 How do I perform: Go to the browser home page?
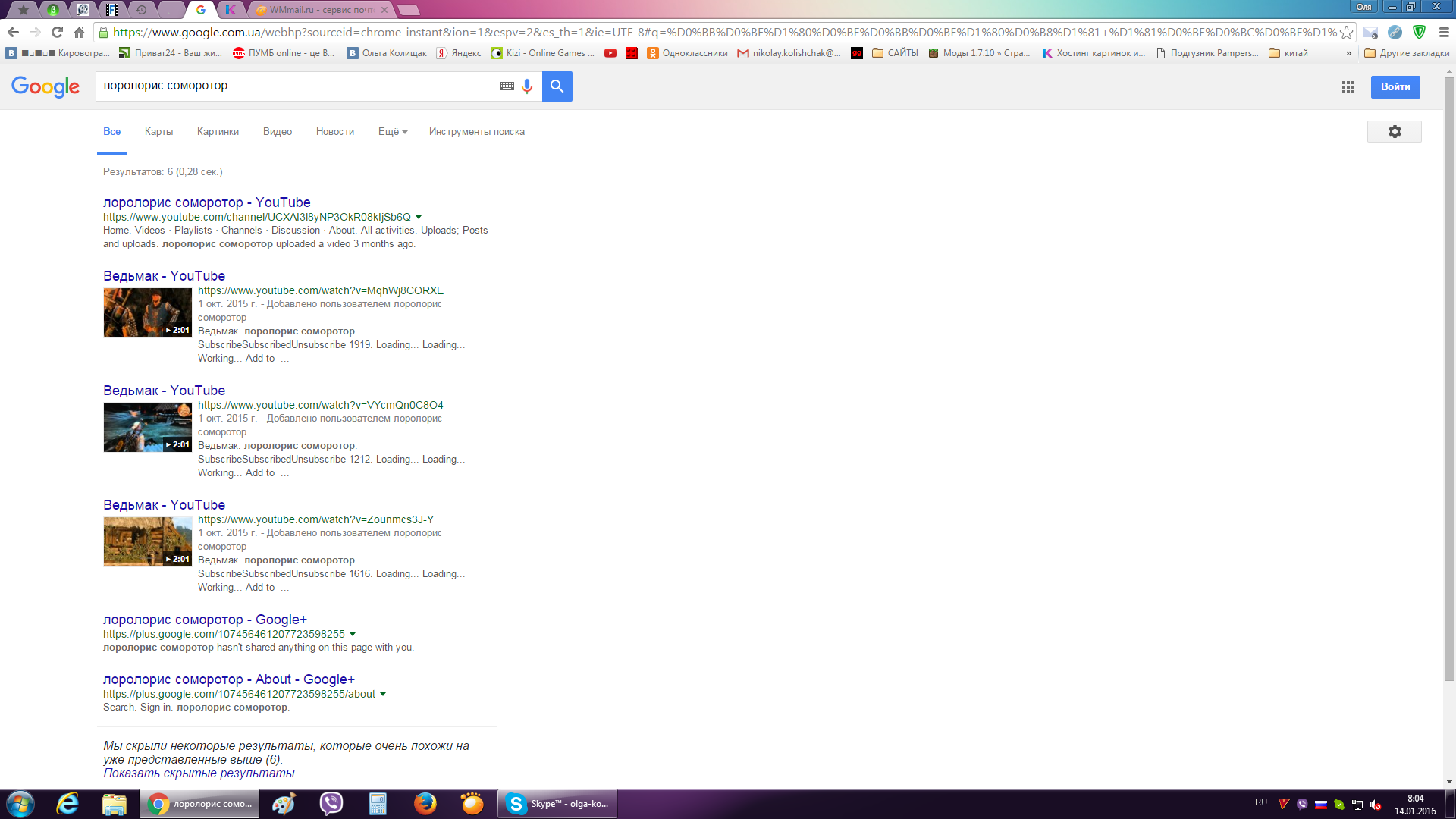[x=79, y=33]
